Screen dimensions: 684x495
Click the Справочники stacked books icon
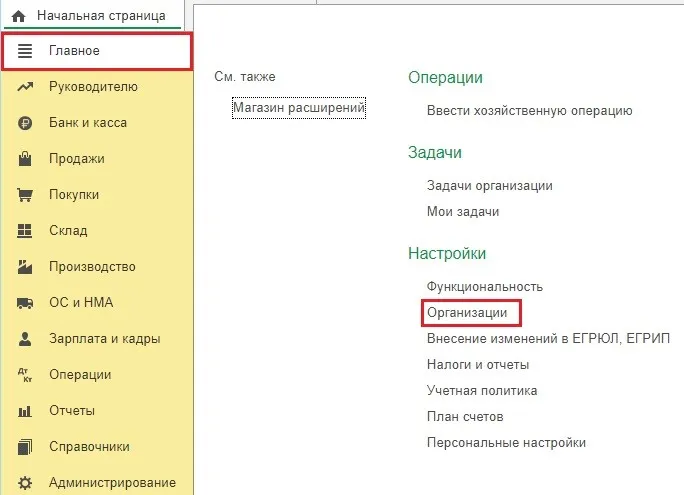click(25, 447)
